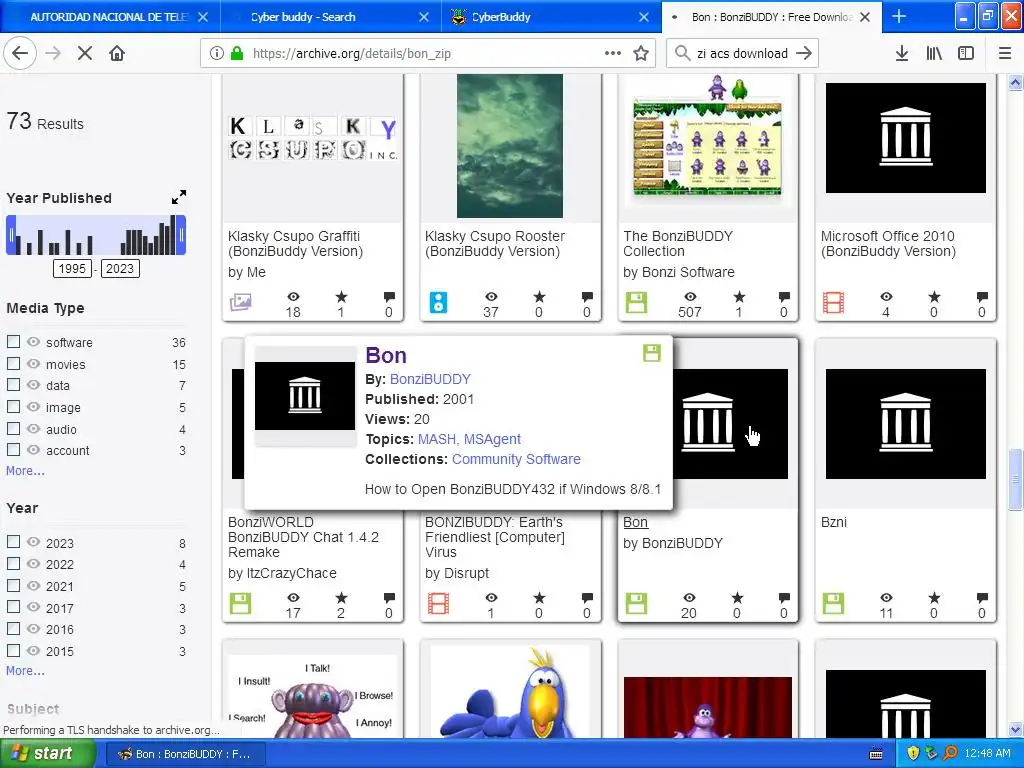Open the BonziBUDDY uploader link in popup
The image size is (1024, 768).
[x=430, y=379]
